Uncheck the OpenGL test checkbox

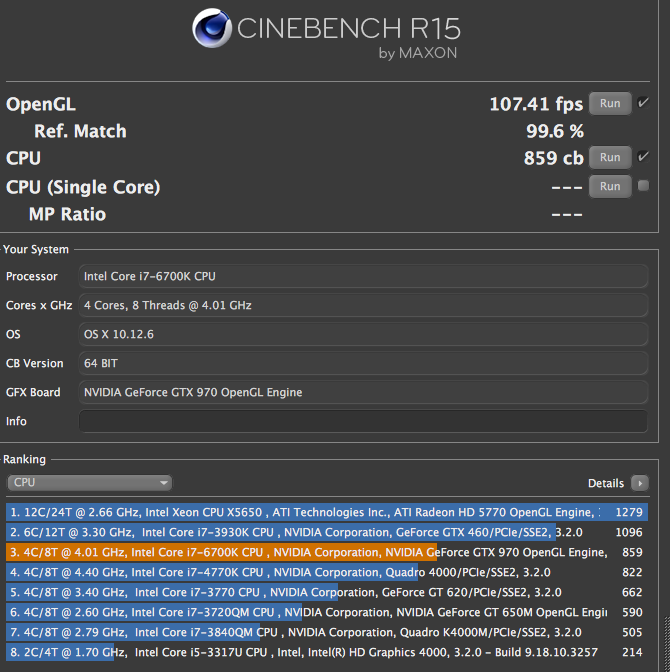click(x=643, y=102)
